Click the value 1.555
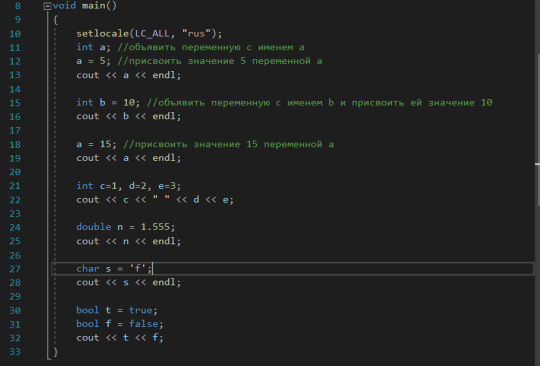Viewport: 540px width, 366px height. click(x=155, y=227)
